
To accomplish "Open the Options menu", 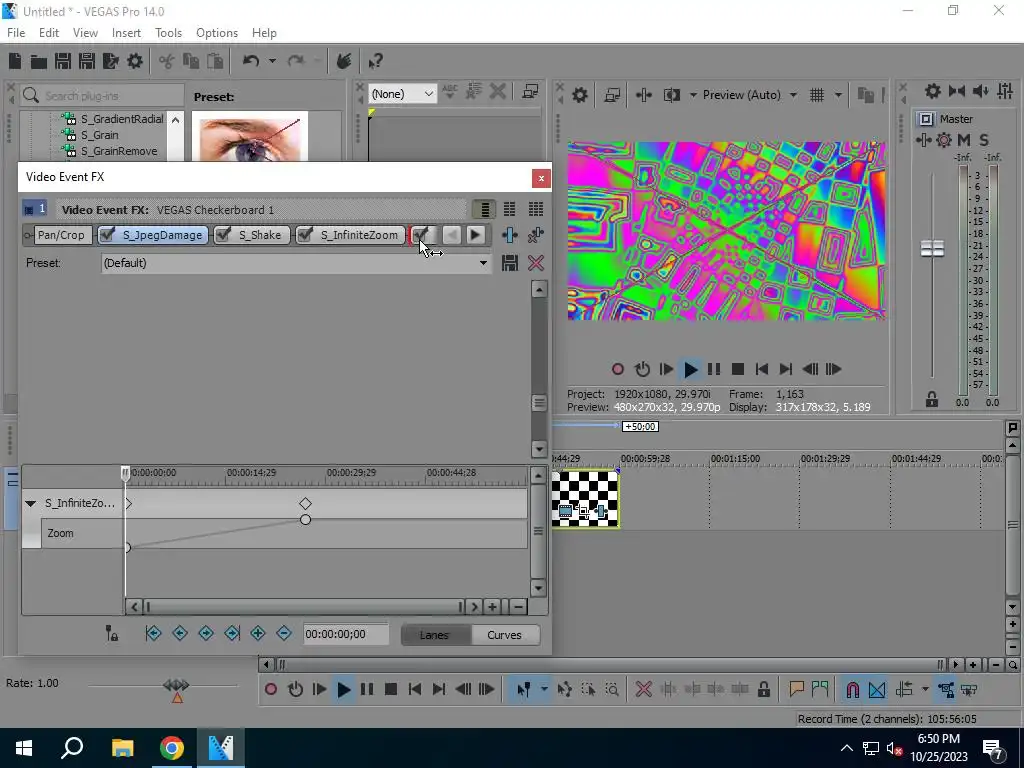I will tap(217, 33).
